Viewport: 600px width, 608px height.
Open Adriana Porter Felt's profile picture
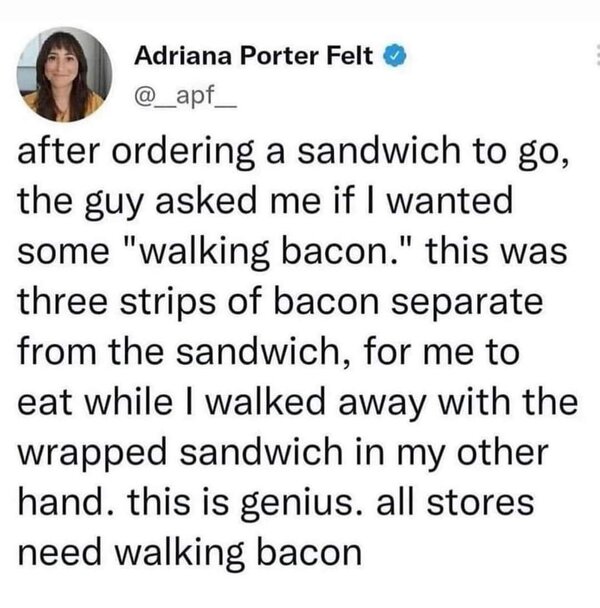tap(64, 74)
